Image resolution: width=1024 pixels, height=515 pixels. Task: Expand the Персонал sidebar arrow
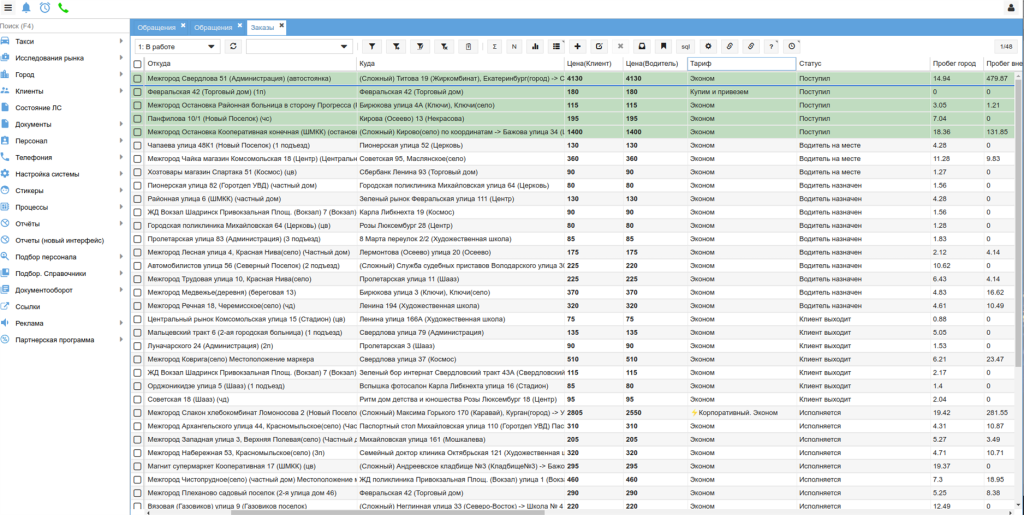(121, 141)
